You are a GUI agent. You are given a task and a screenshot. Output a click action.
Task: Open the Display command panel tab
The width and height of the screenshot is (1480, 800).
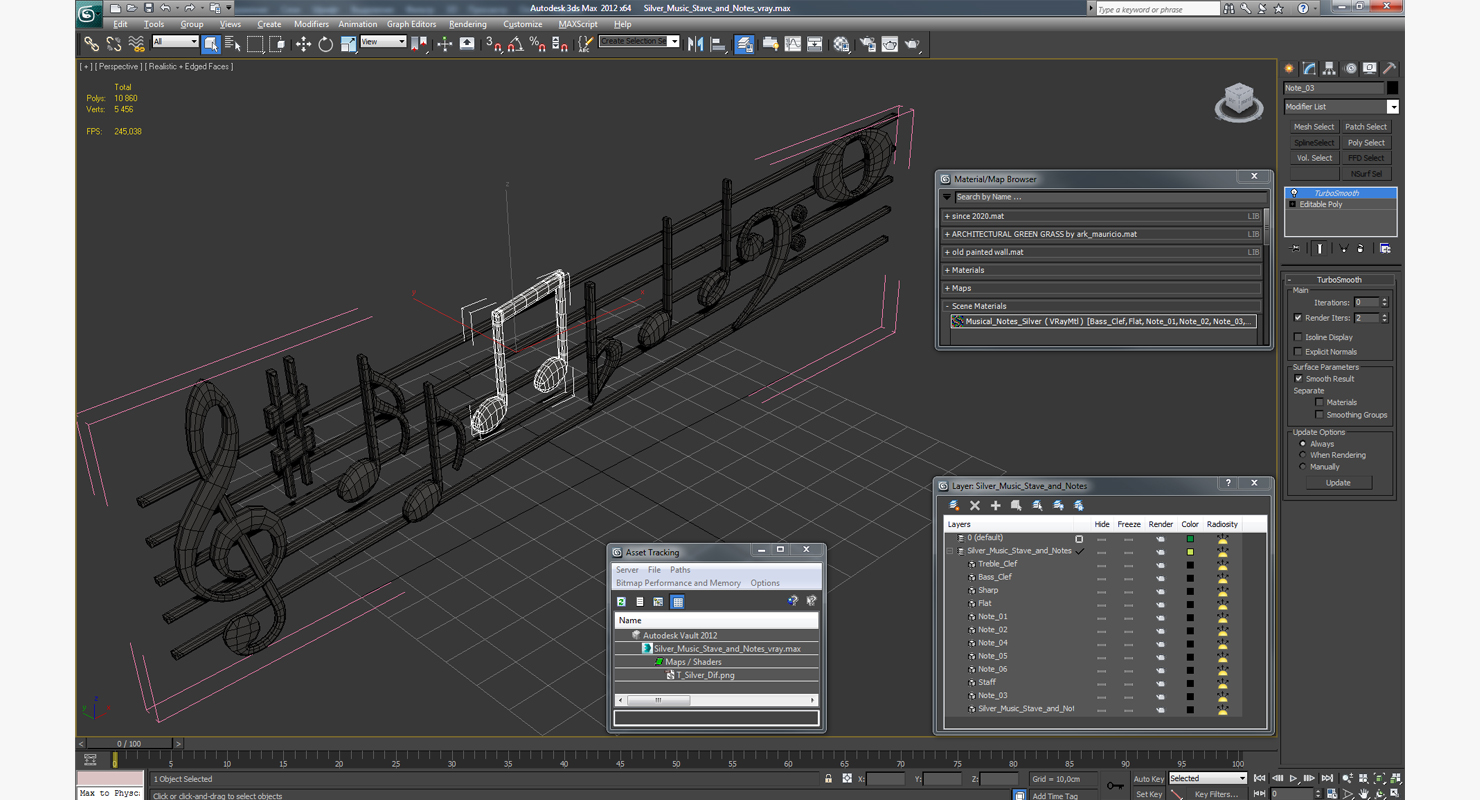pos(1370,68)
